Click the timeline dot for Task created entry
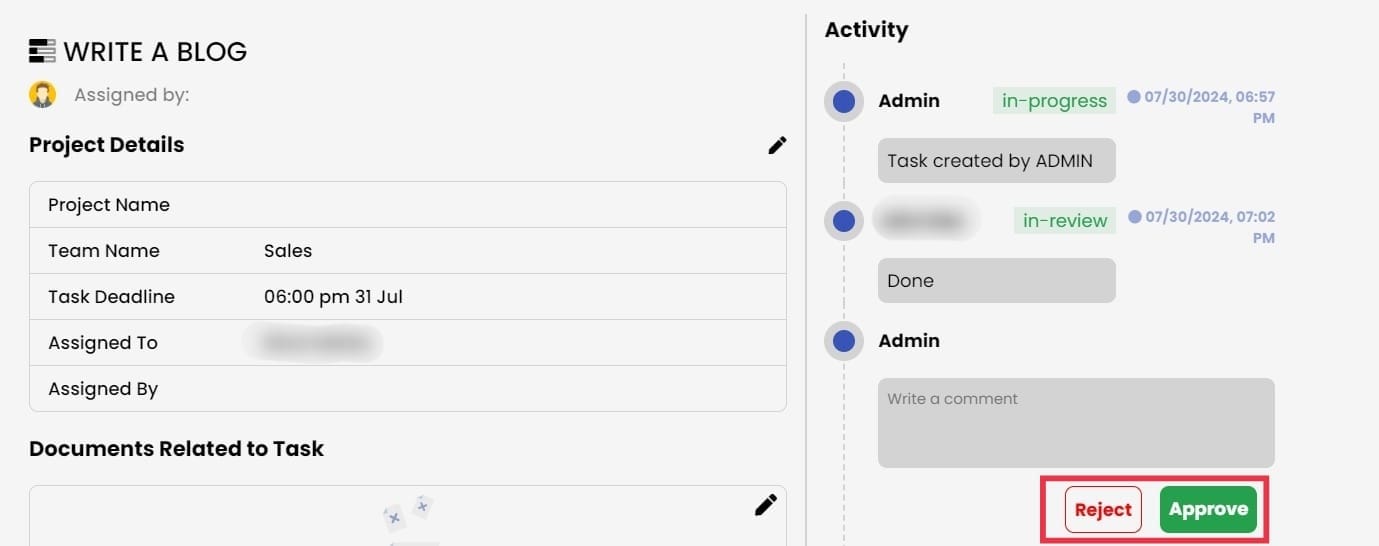Screen dimensions: 1379x546 tap(844, 101)
